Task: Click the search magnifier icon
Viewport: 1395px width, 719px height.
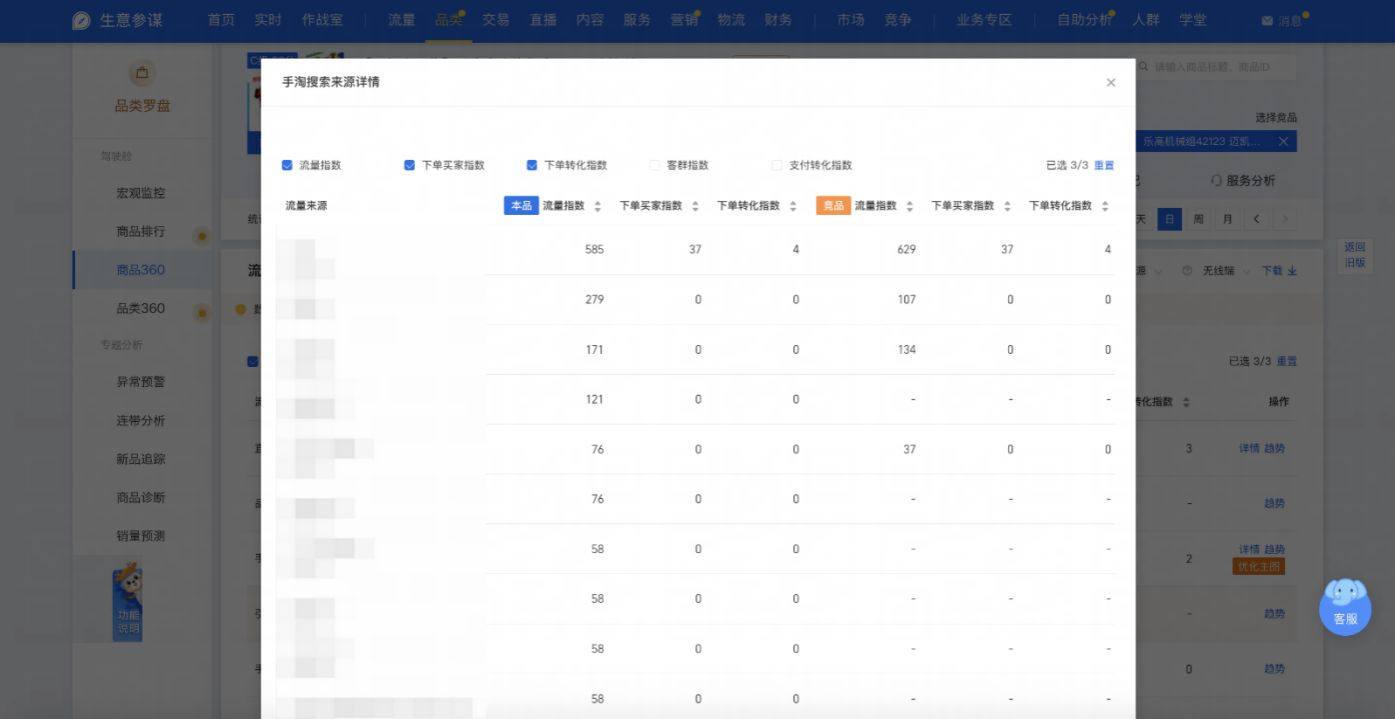Action: 1144,67
